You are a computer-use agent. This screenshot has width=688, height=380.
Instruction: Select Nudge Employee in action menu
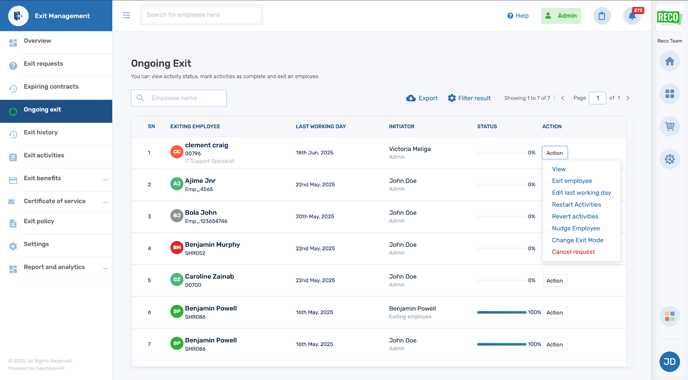pos(576,228)
